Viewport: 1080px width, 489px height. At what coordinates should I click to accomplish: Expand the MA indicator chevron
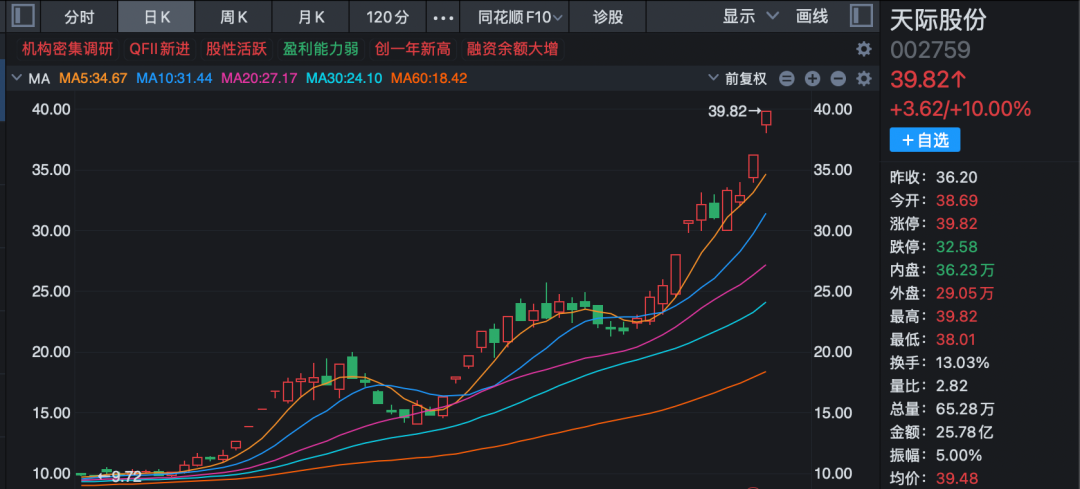[17, 78]
